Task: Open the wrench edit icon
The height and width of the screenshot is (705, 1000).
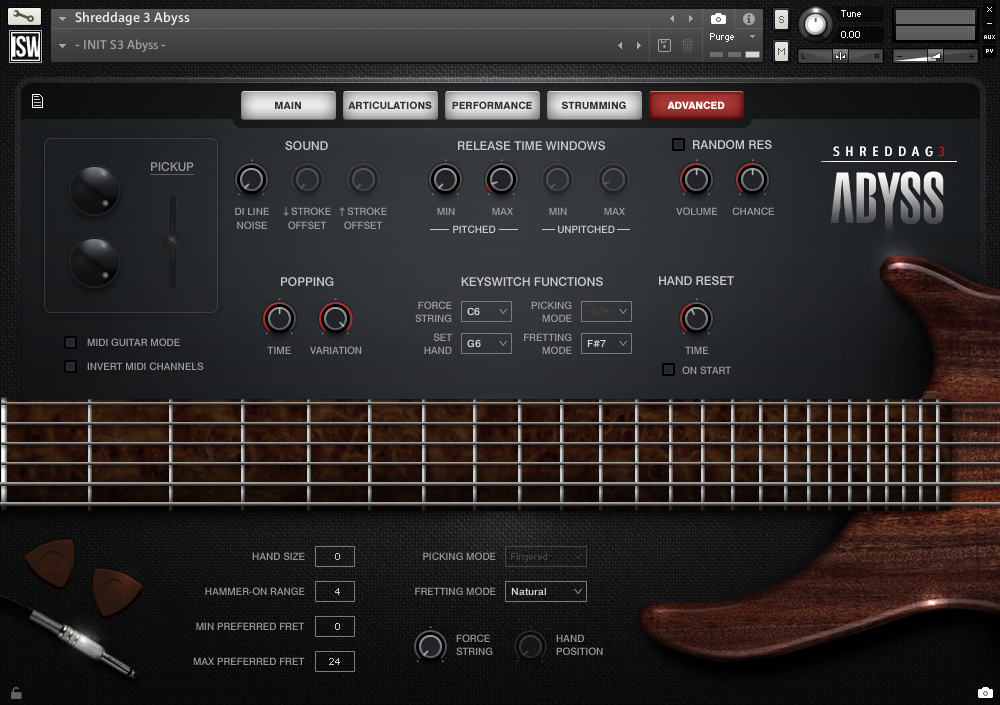Action: (24, 16)
